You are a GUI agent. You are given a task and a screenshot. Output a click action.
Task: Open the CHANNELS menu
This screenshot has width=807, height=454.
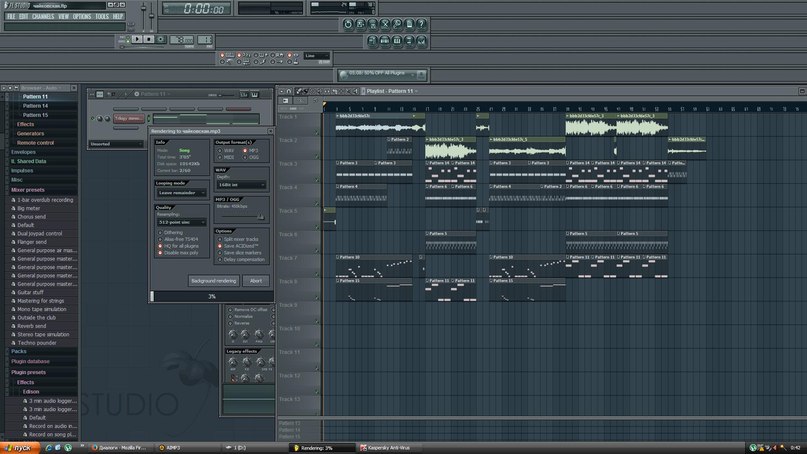pyautogui.click(x=43, y=16)
